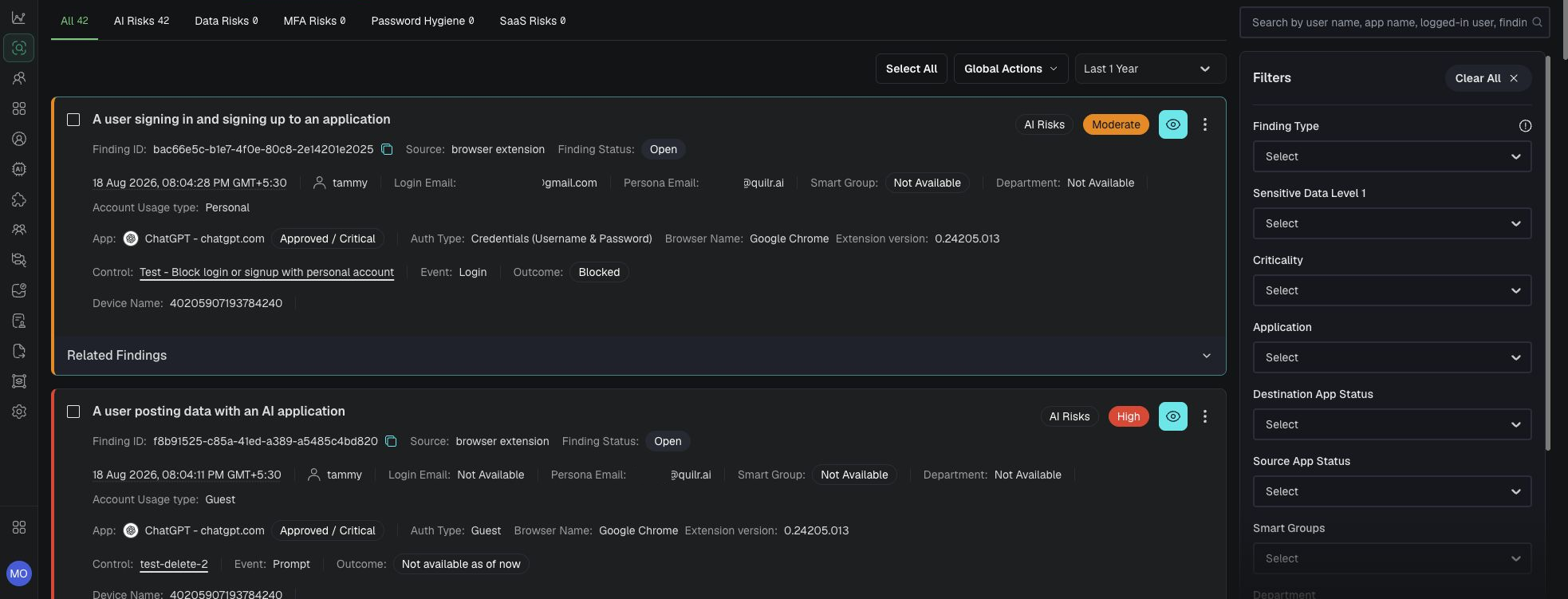Open the inbox with checkmark sidebar icon
The height and width of the screenshot is (599, 1568).
(x=19, y=290)
